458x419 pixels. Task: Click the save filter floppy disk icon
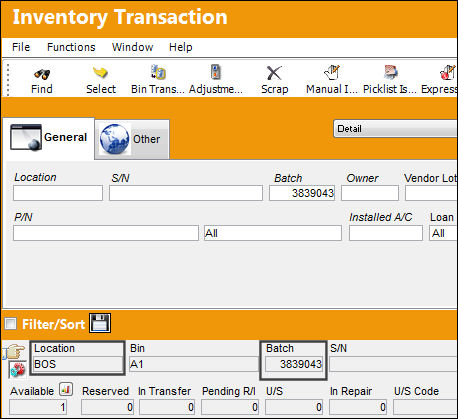(x=100, y=323)
